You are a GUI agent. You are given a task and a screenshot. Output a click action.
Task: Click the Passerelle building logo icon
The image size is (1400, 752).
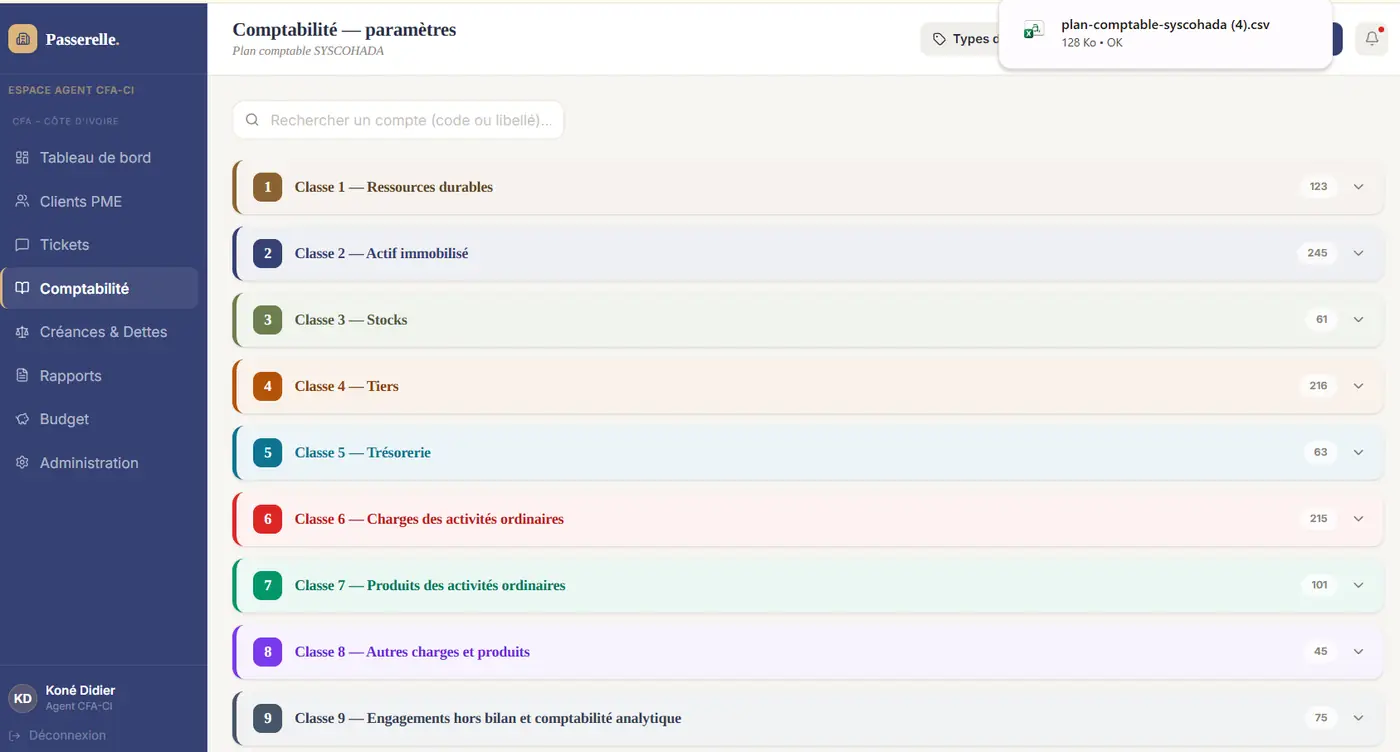tap(23, 39)
